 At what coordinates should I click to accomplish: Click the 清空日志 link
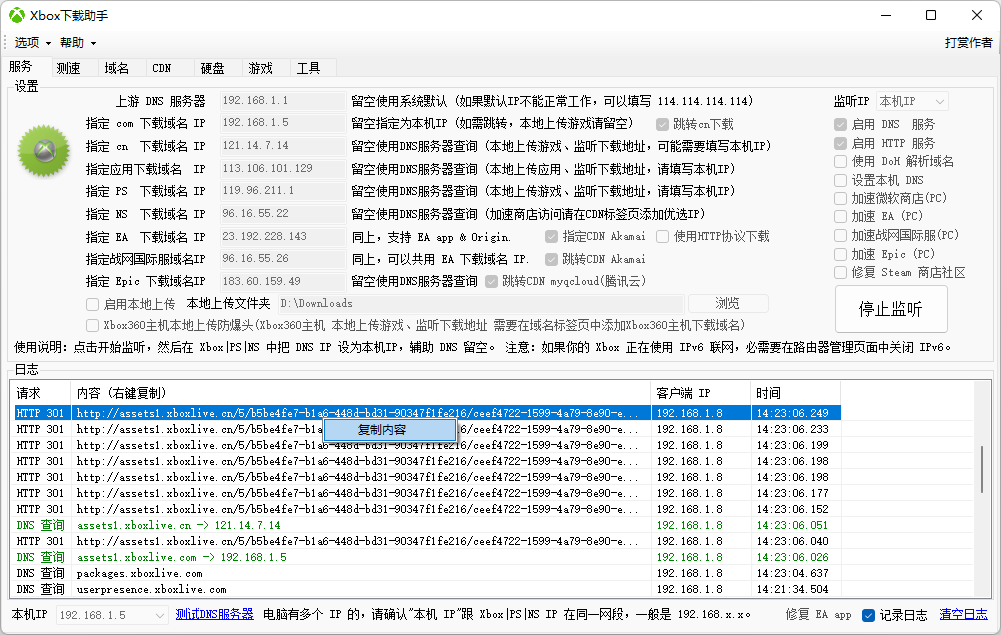pos(963,615)
